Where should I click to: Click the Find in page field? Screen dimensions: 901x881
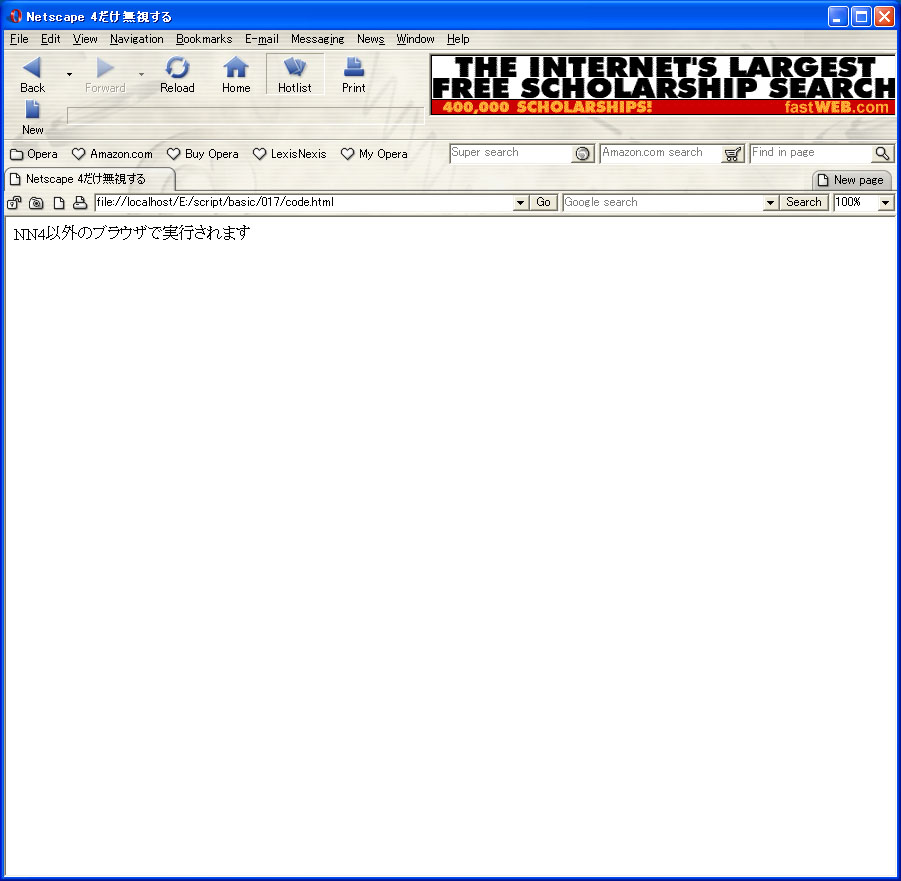[811, 153]
